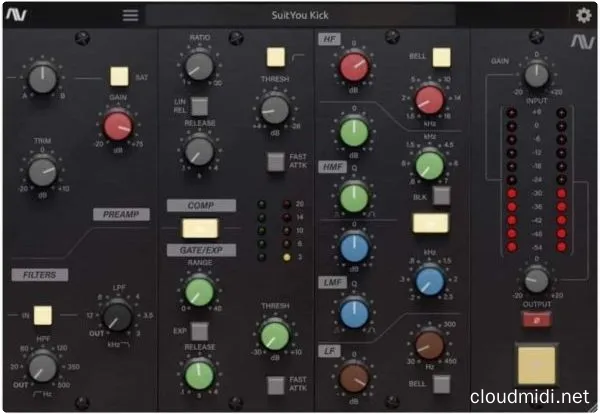Click the HMF green Q knob
The height and width of the screenshot is (414, 600).
354,197
